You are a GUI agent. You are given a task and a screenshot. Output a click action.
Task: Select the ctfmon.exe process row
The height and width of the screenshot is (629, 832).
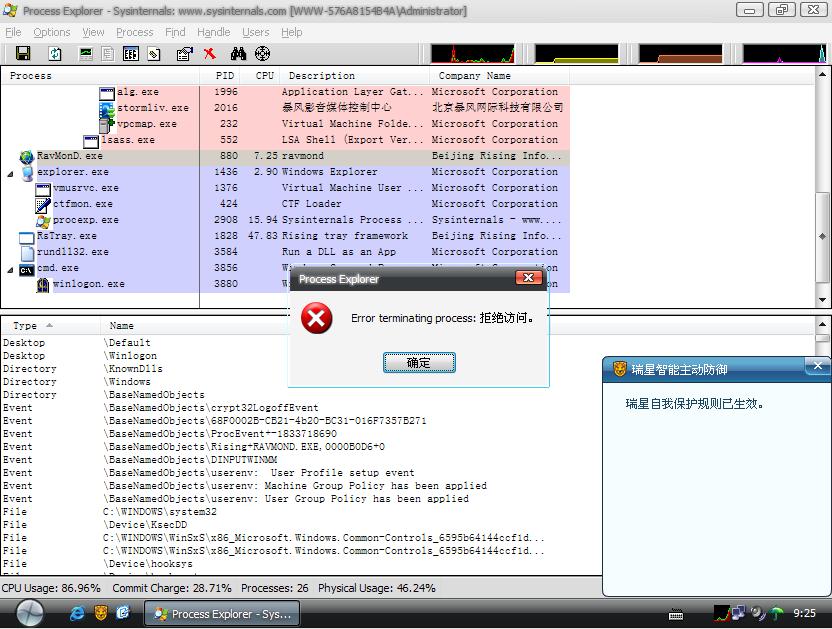285,204
